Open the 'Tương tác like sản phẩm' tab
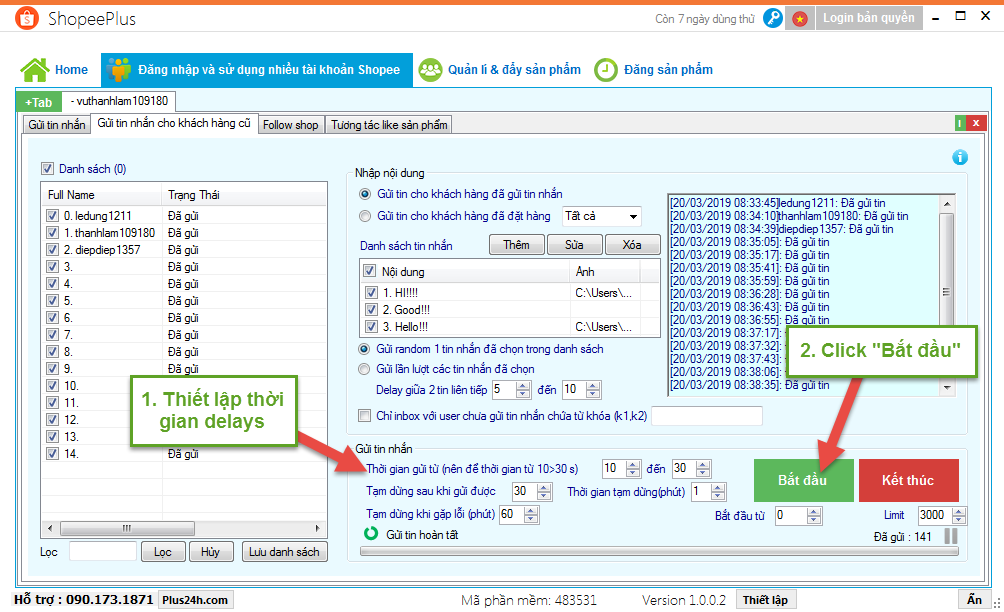The height and width of the screenshot is (612, 1004). click(x=390, y=124)
